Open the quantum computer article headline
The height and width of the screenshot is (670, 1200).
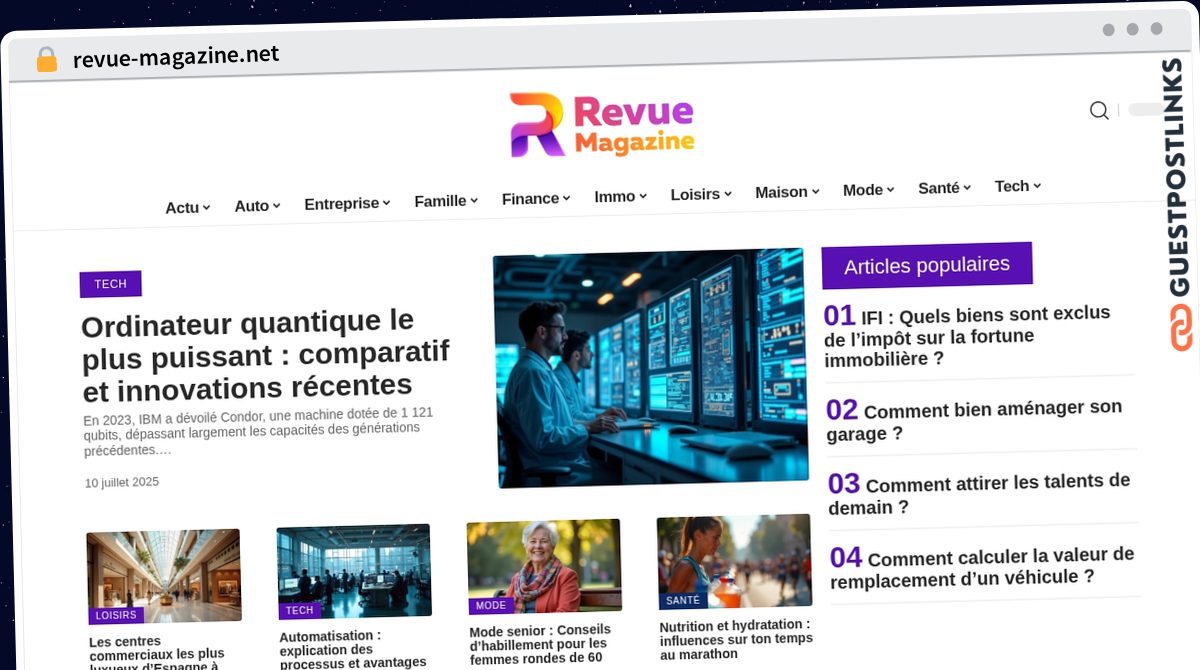(265, 354)
